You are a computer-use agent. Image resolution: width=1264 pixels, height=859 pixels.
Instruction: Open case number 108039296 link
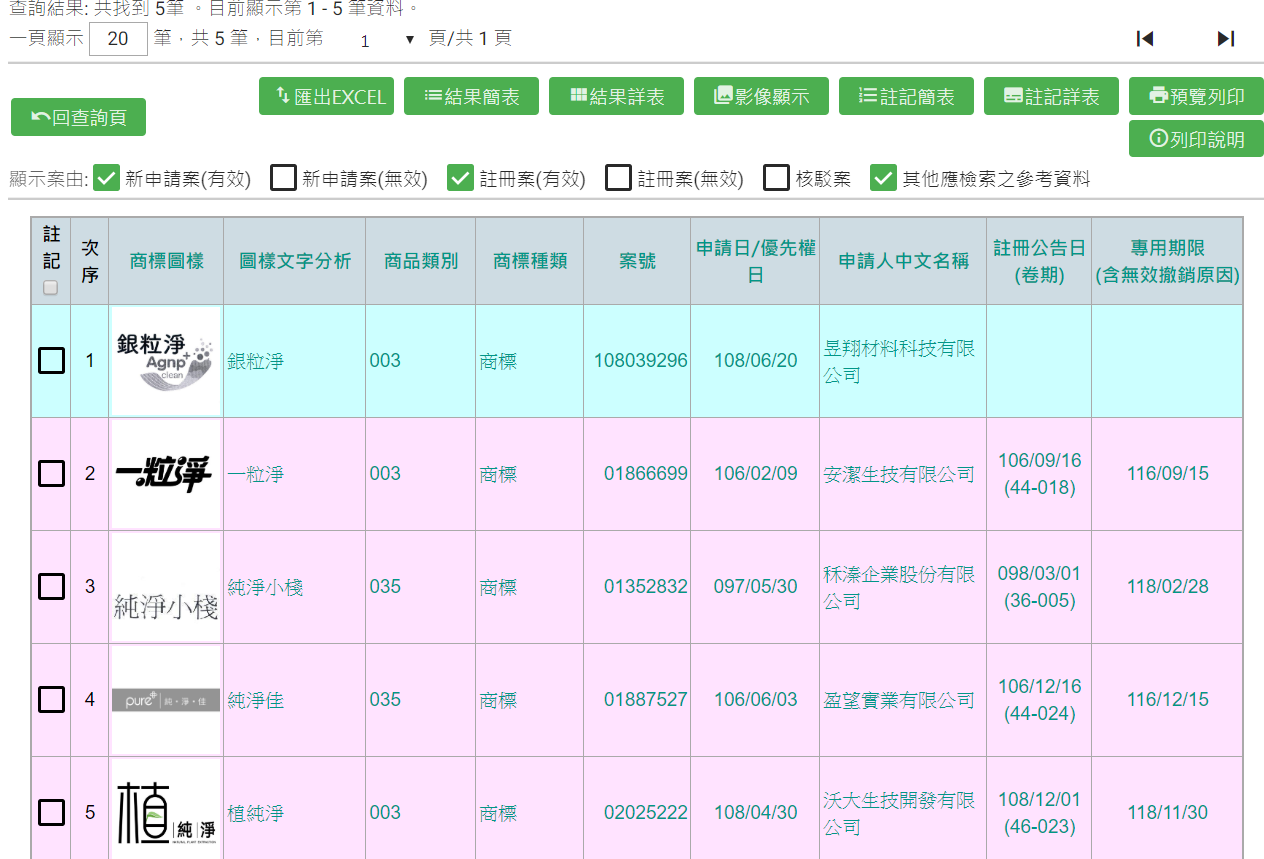(640, 360)
